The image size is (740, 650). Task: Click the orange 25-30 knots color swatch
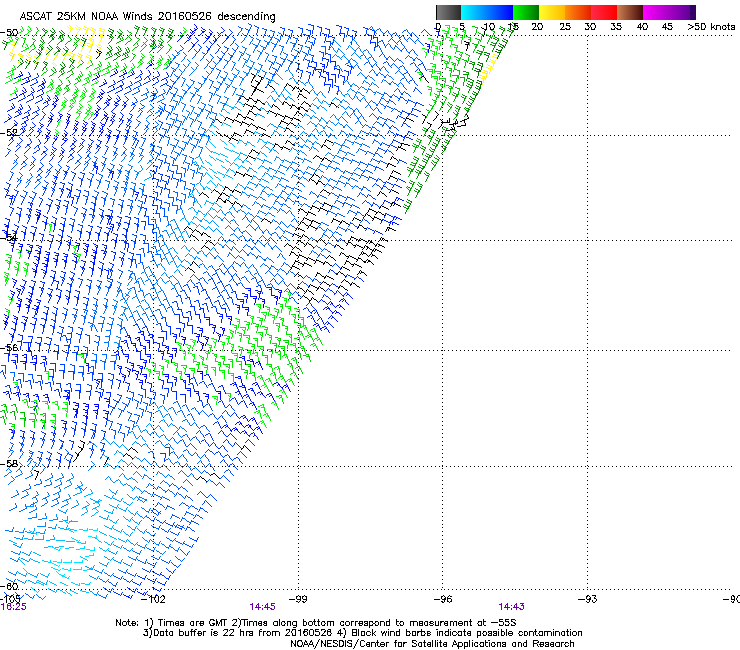click(x=578, y=12)
